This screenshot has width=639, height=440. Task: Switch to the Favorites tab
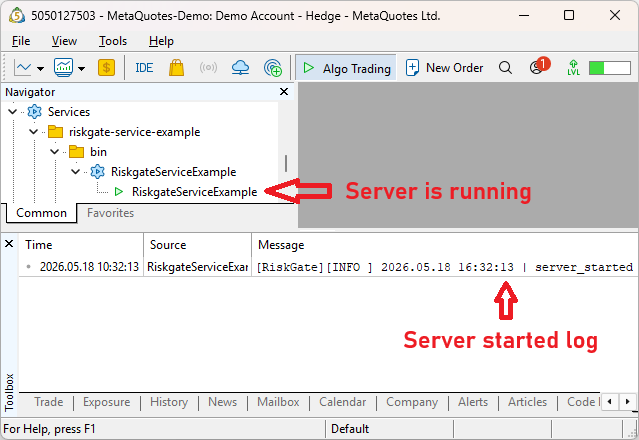[x=110, y=213]
